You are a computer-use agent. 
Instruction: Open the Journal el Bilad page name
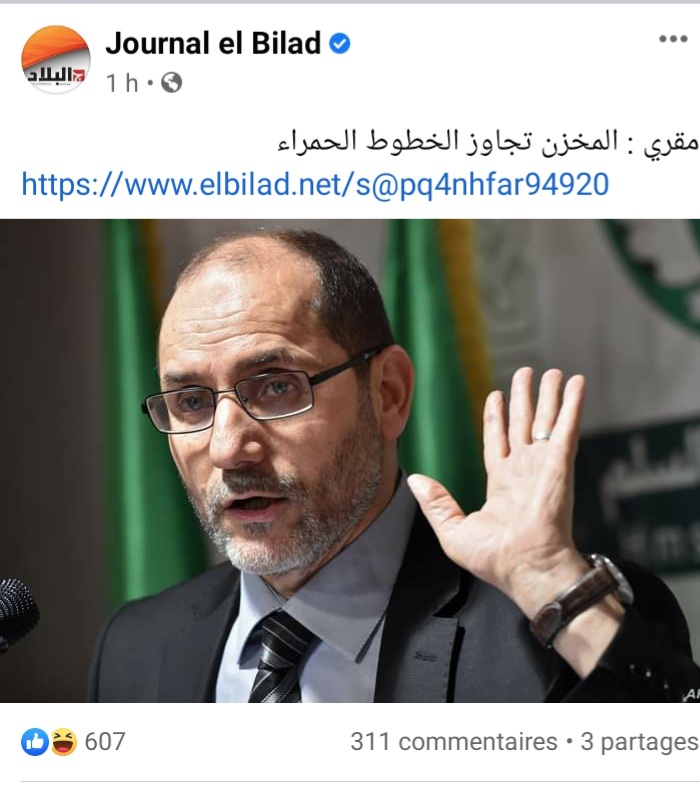pyautogui.click(x=213, y=43)
